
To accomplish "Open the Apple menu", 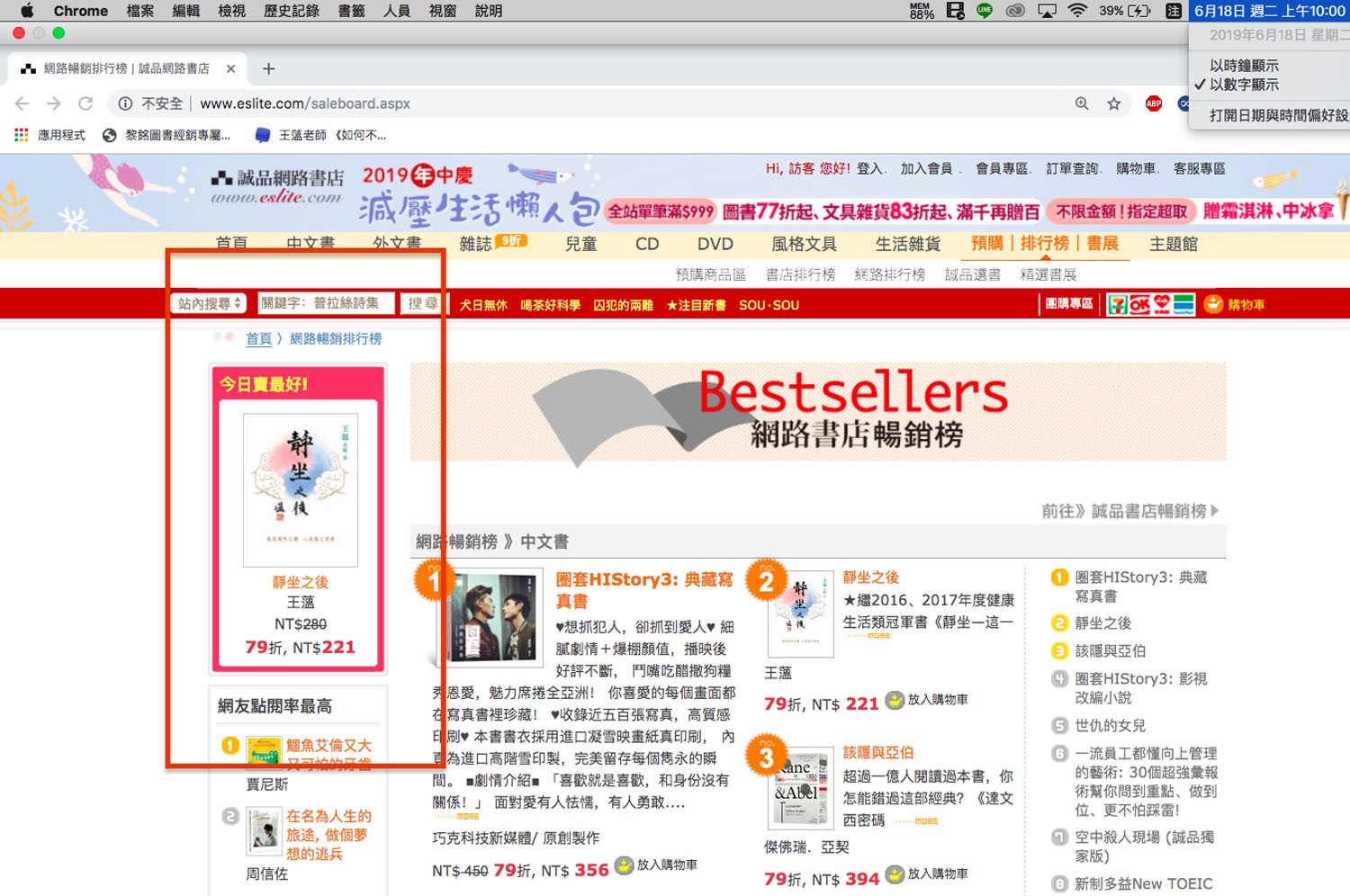I will (27, 11).
